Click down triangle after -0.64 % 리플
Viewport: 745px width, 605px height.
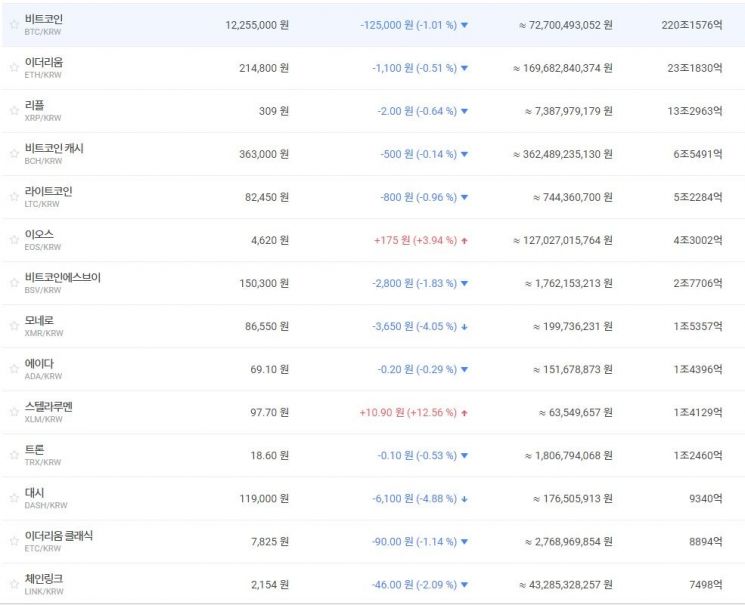(x=465, y=111)
